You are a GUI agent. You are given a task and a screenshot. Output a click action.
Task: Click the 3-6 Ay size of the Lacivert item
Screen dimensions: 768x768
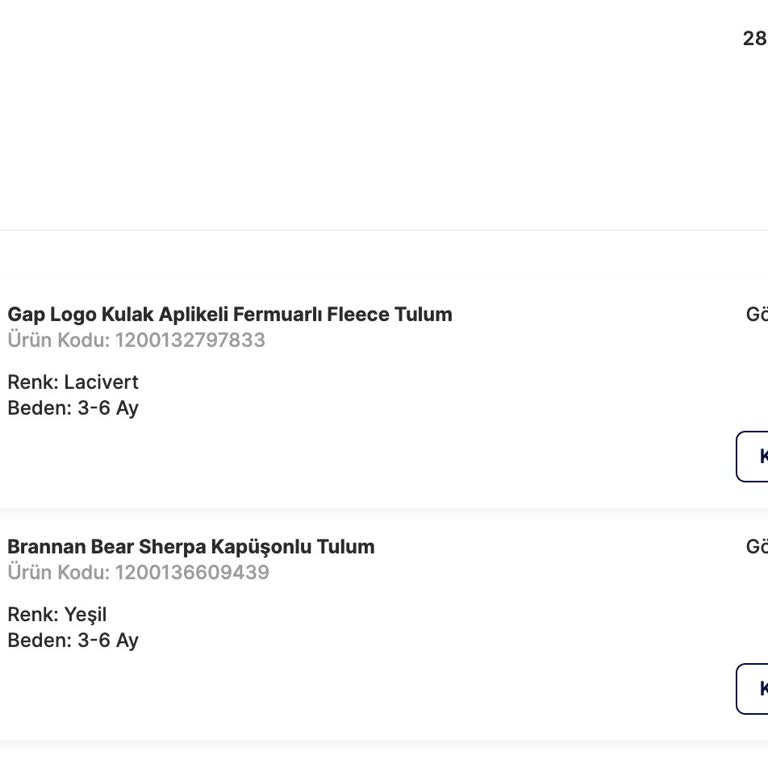click(108, 408)
